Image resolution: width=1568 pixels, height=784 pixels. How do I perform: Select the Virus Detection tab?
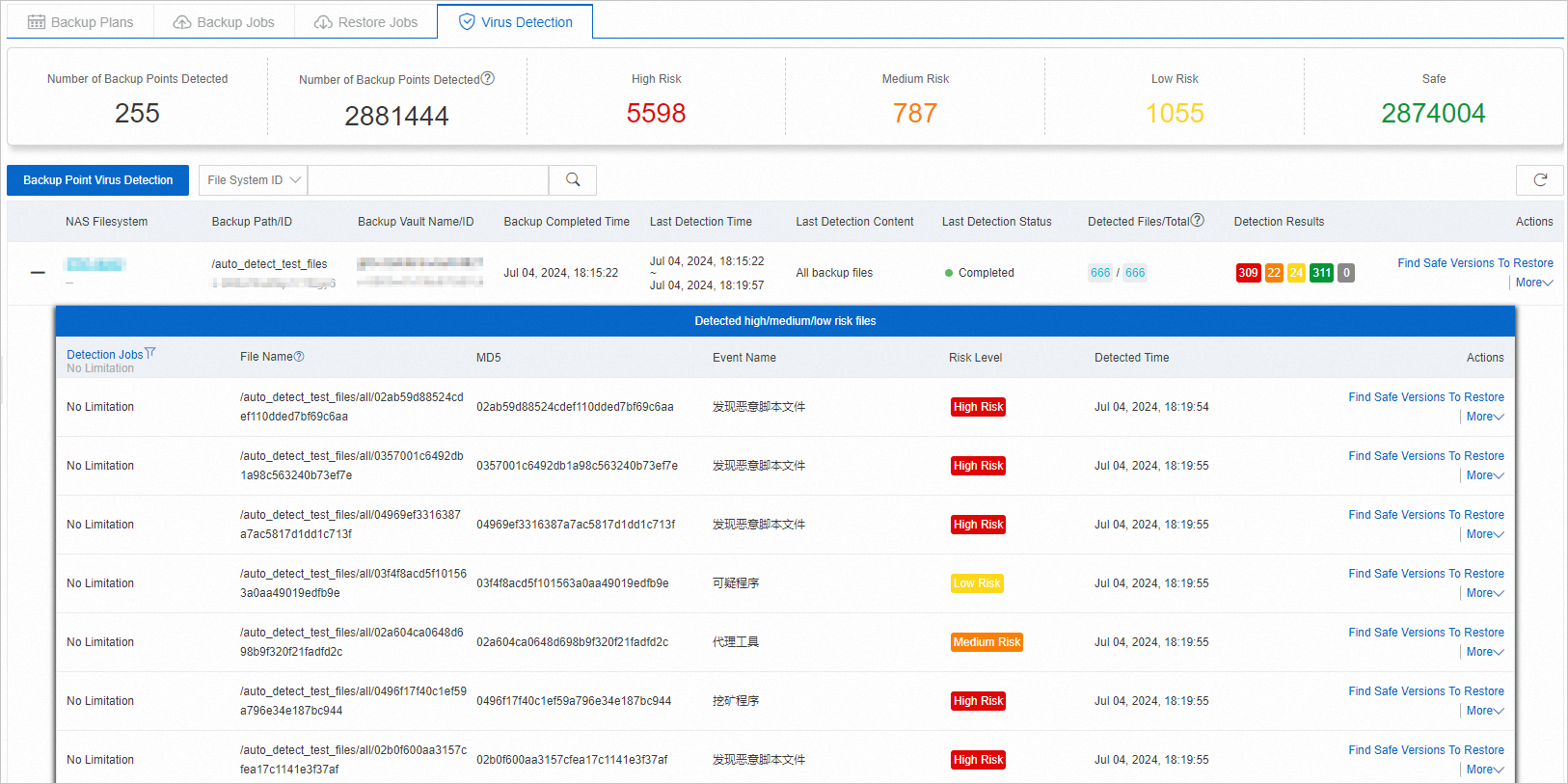515,22
